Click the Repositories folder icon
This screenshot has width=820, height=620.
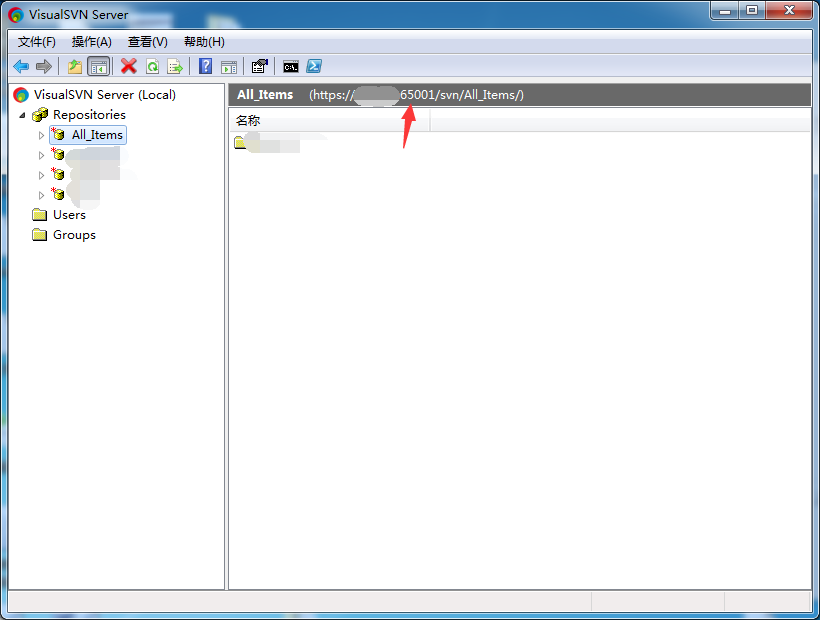pos(40,114)
